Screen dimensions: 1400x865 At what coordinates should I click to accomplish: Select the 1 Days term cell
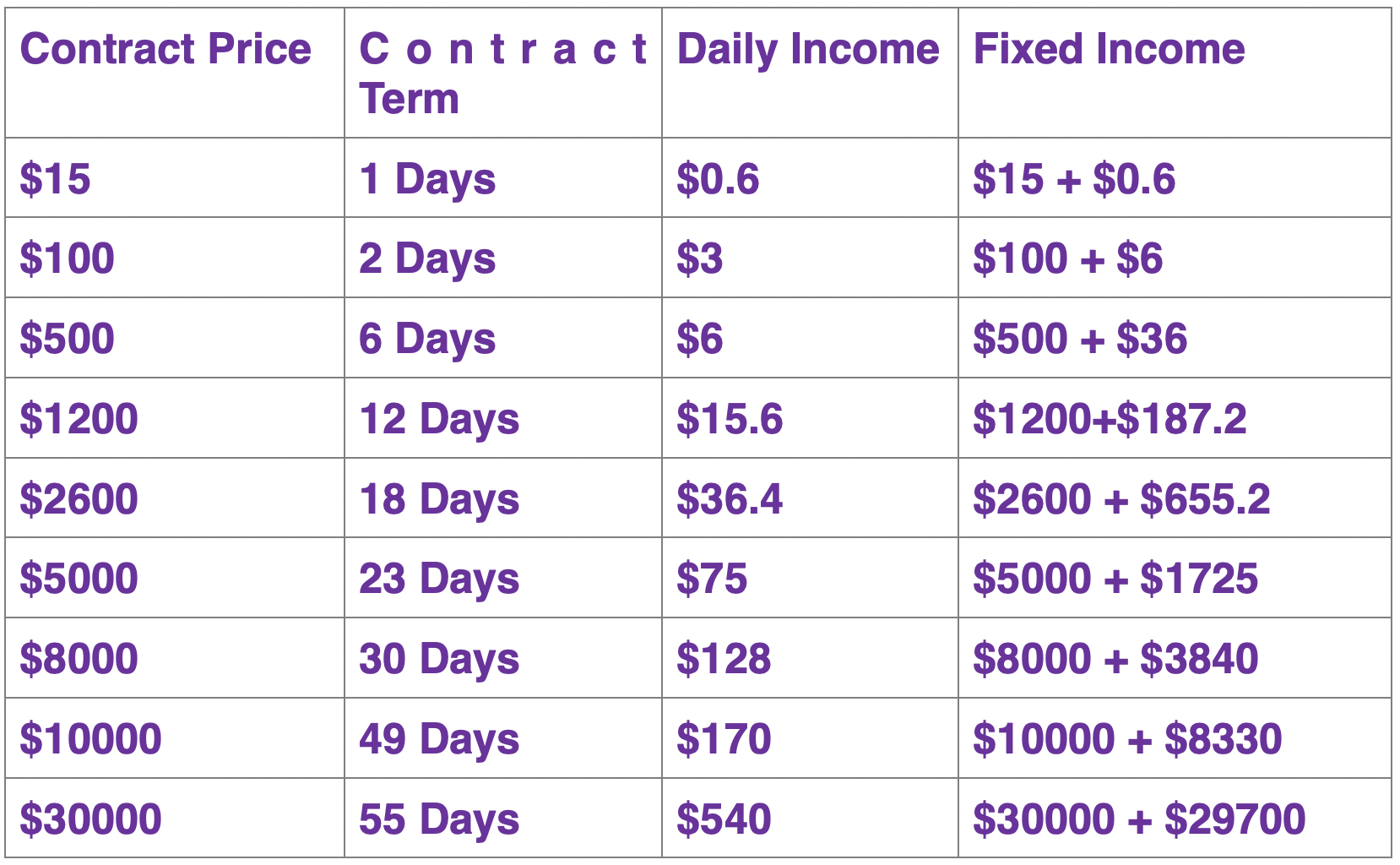point(427,179)
